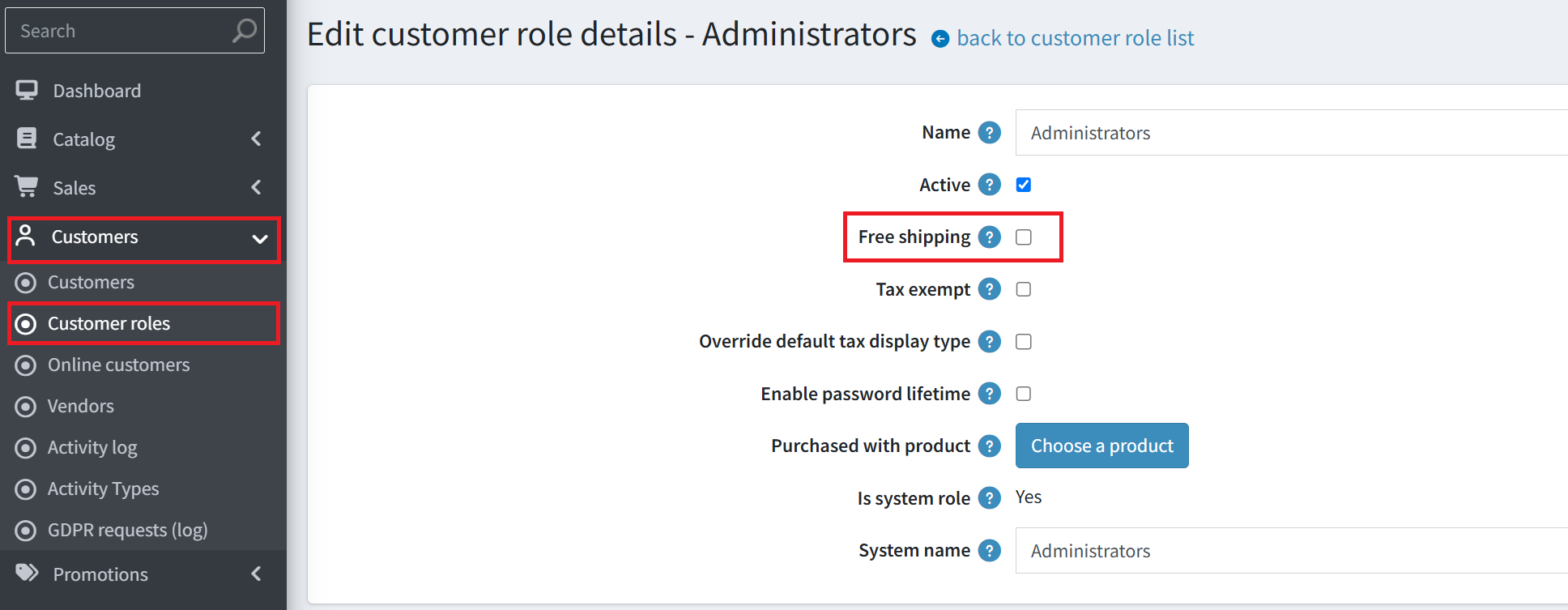The image size is (1568, 610).
Task: Open Customer roles in sidebar
Action: coord(143,323)
